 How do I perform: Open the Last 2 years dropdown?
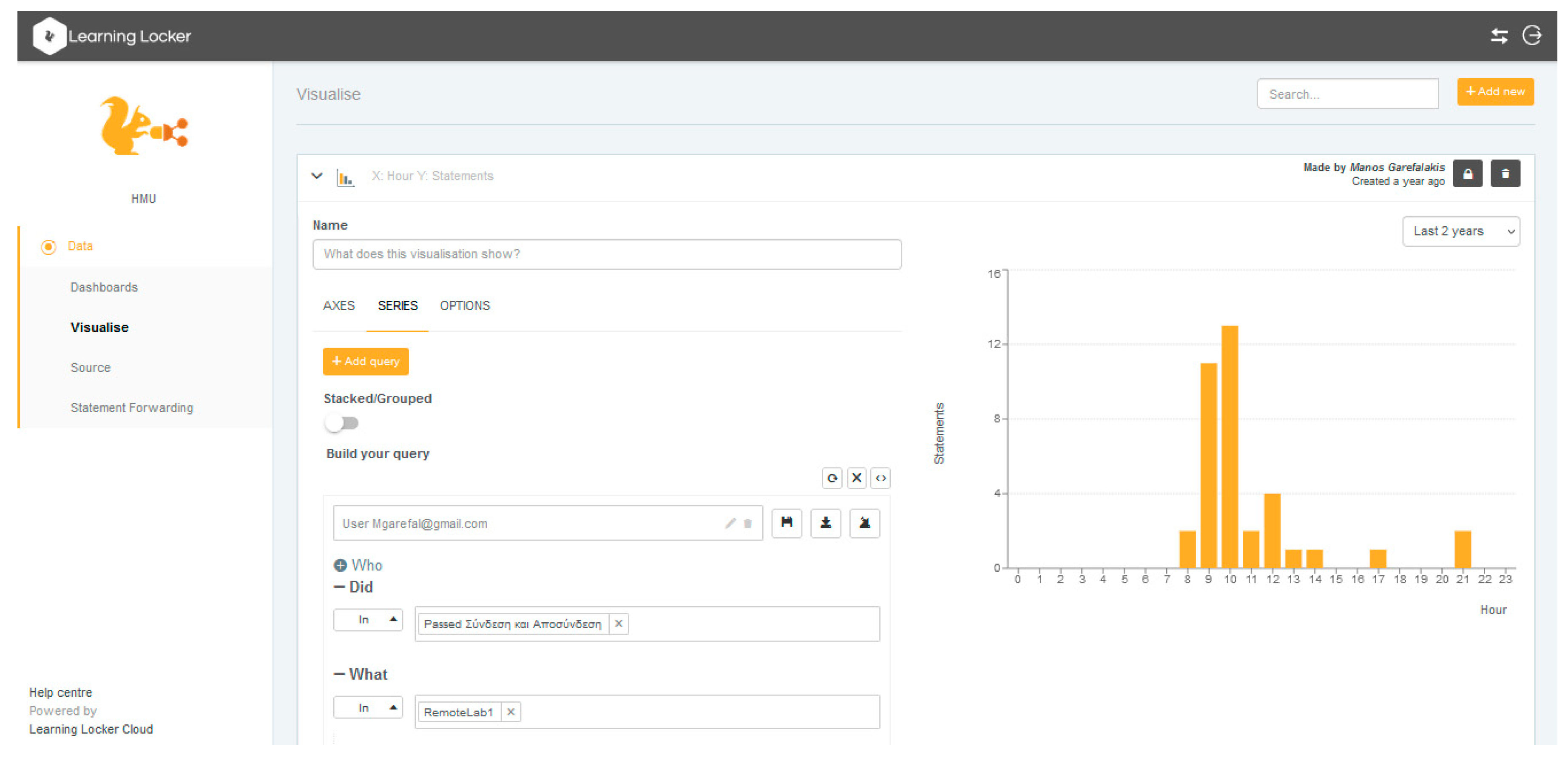pos(1460,231)
